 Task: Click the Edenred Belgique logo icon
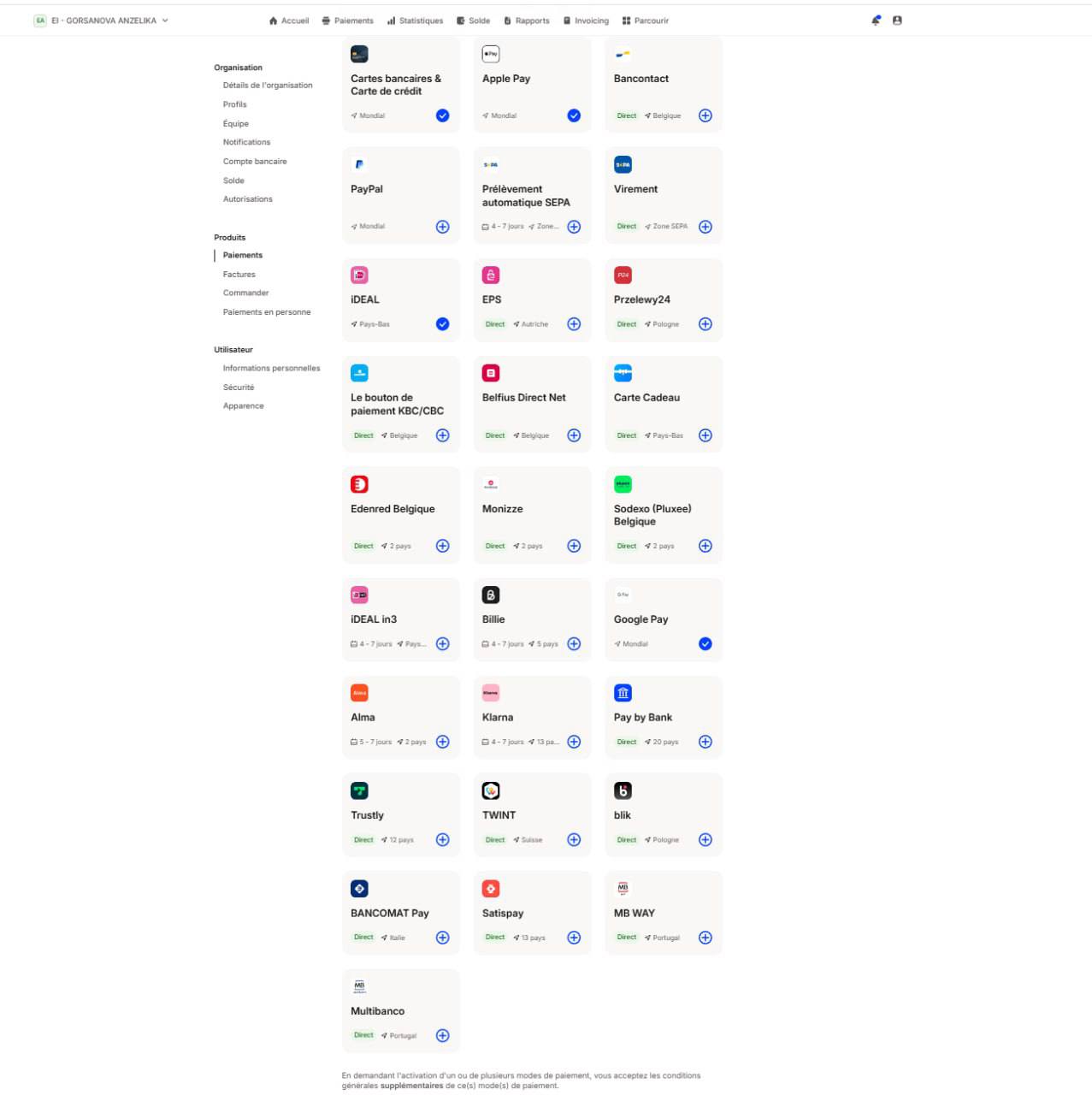(359, 484)
